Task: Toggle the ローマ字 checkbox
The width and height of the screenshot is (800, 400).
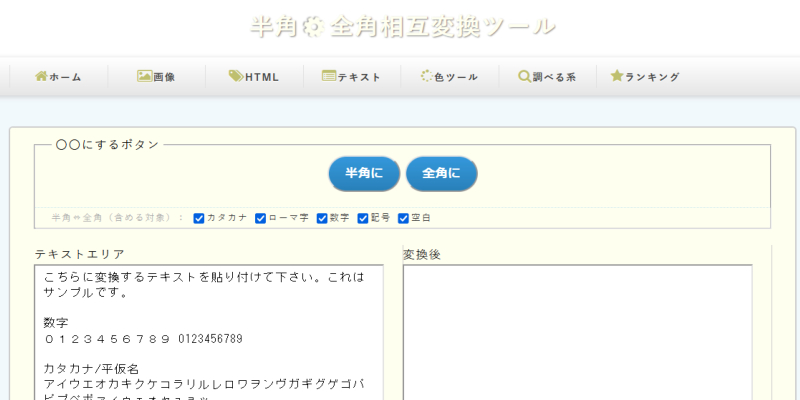Action: (x=261, y=218)
